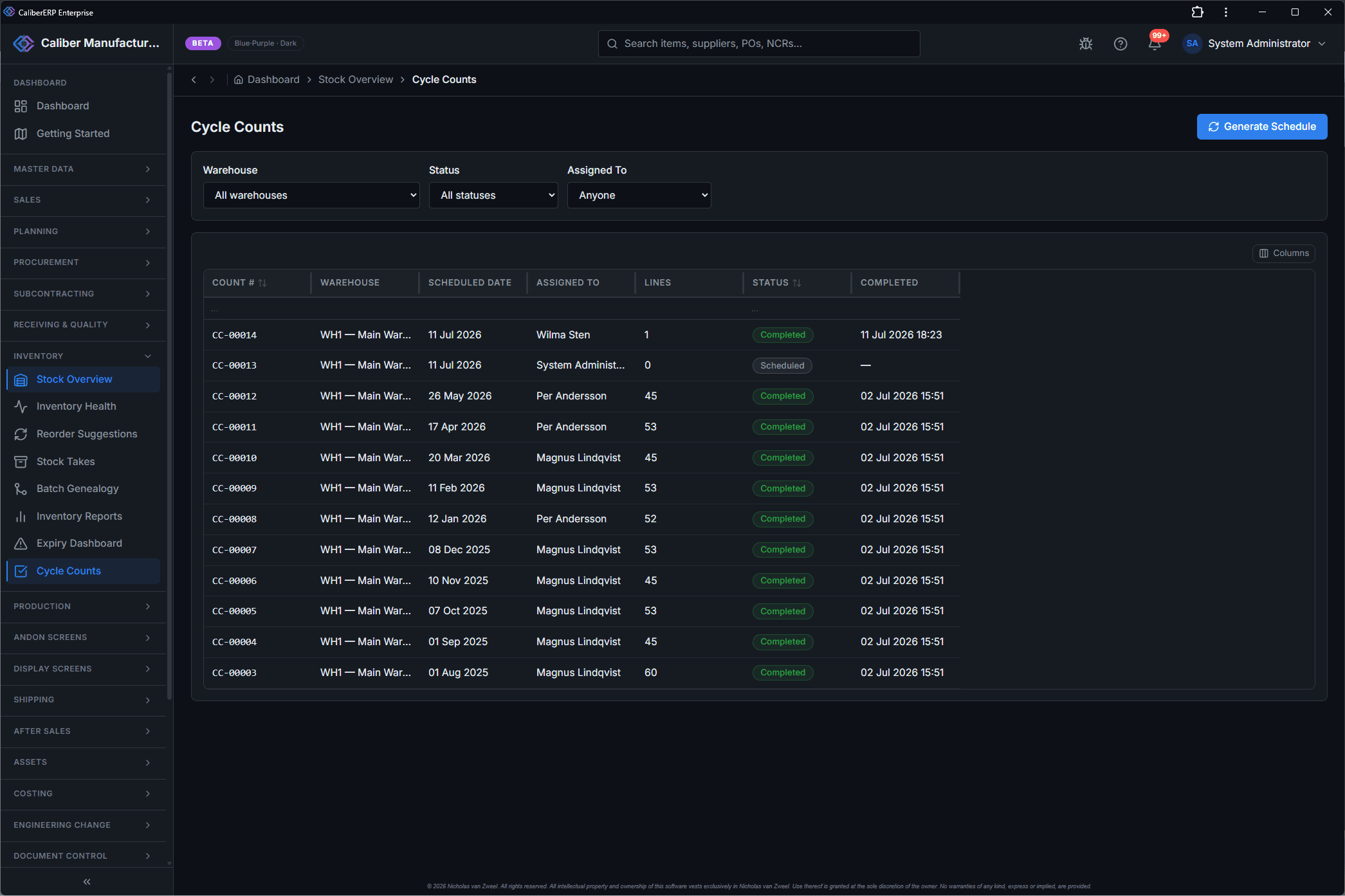Click the Getting Started map icon
Screen dimensions: 1345x896
pos(21,134)
